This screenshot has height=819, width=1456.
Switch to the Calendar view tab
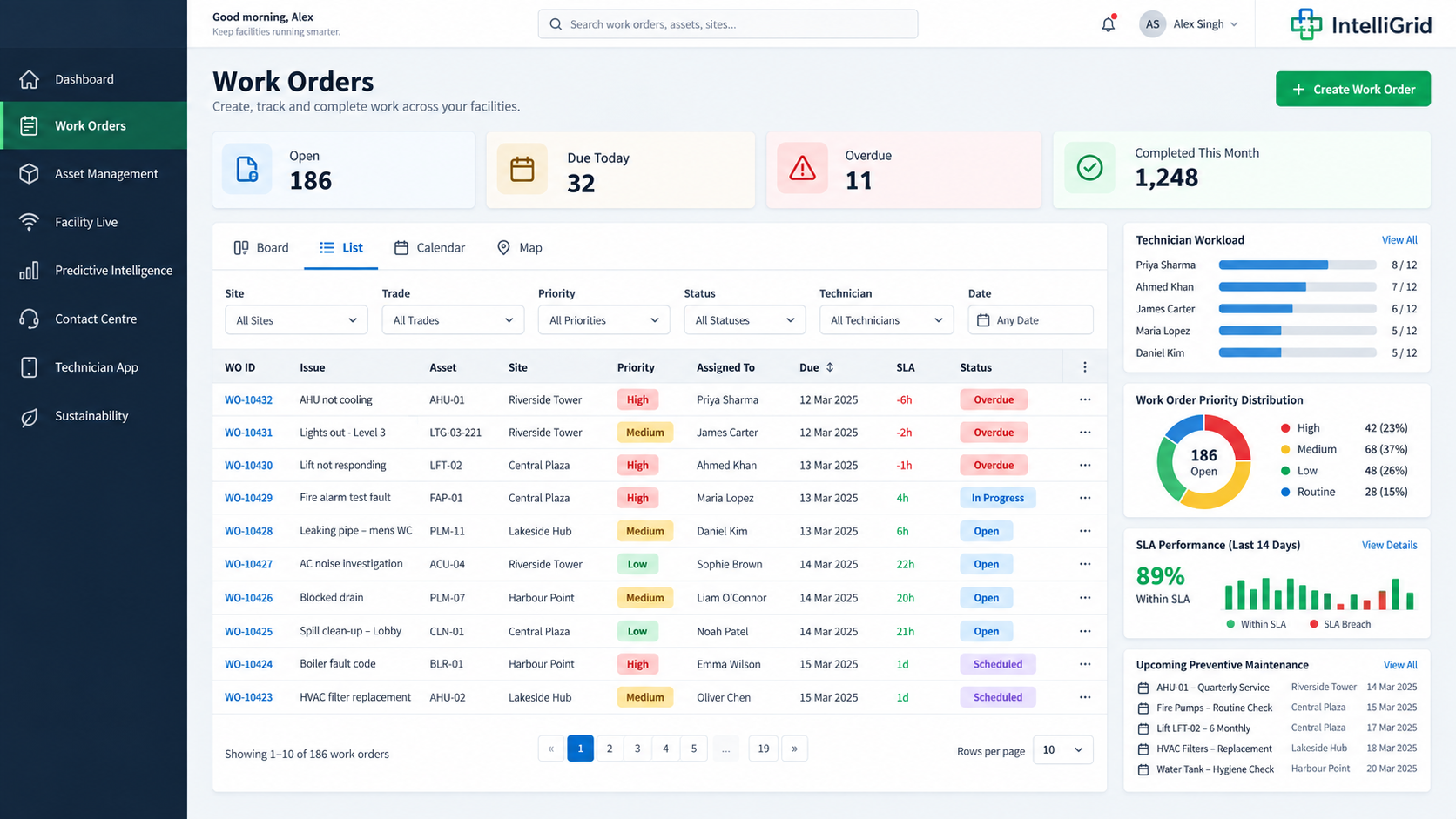click(x=429, y=248)
